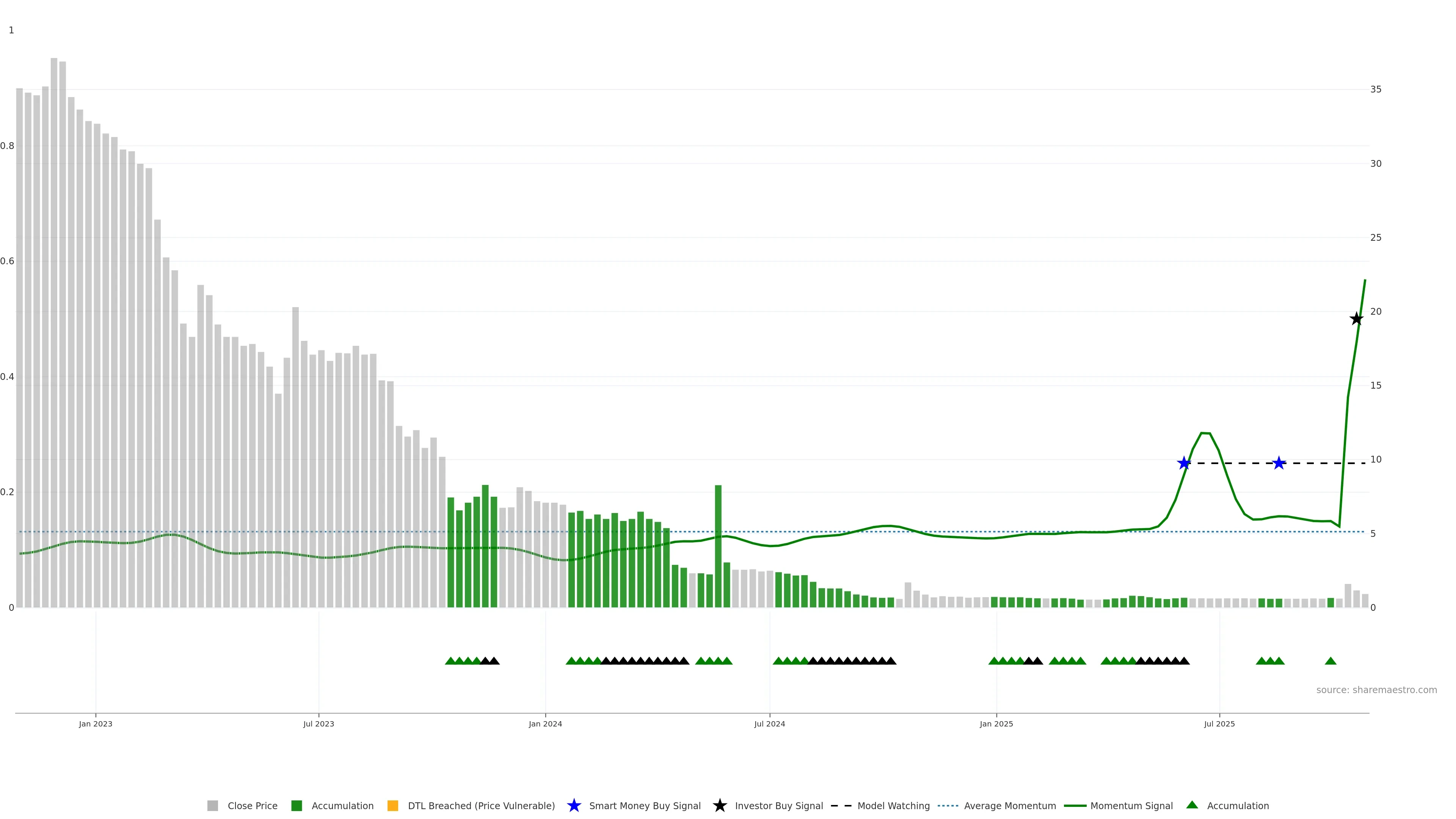Click the green Accumulation square swatch

pyautogui.click(x=297, y=806)
